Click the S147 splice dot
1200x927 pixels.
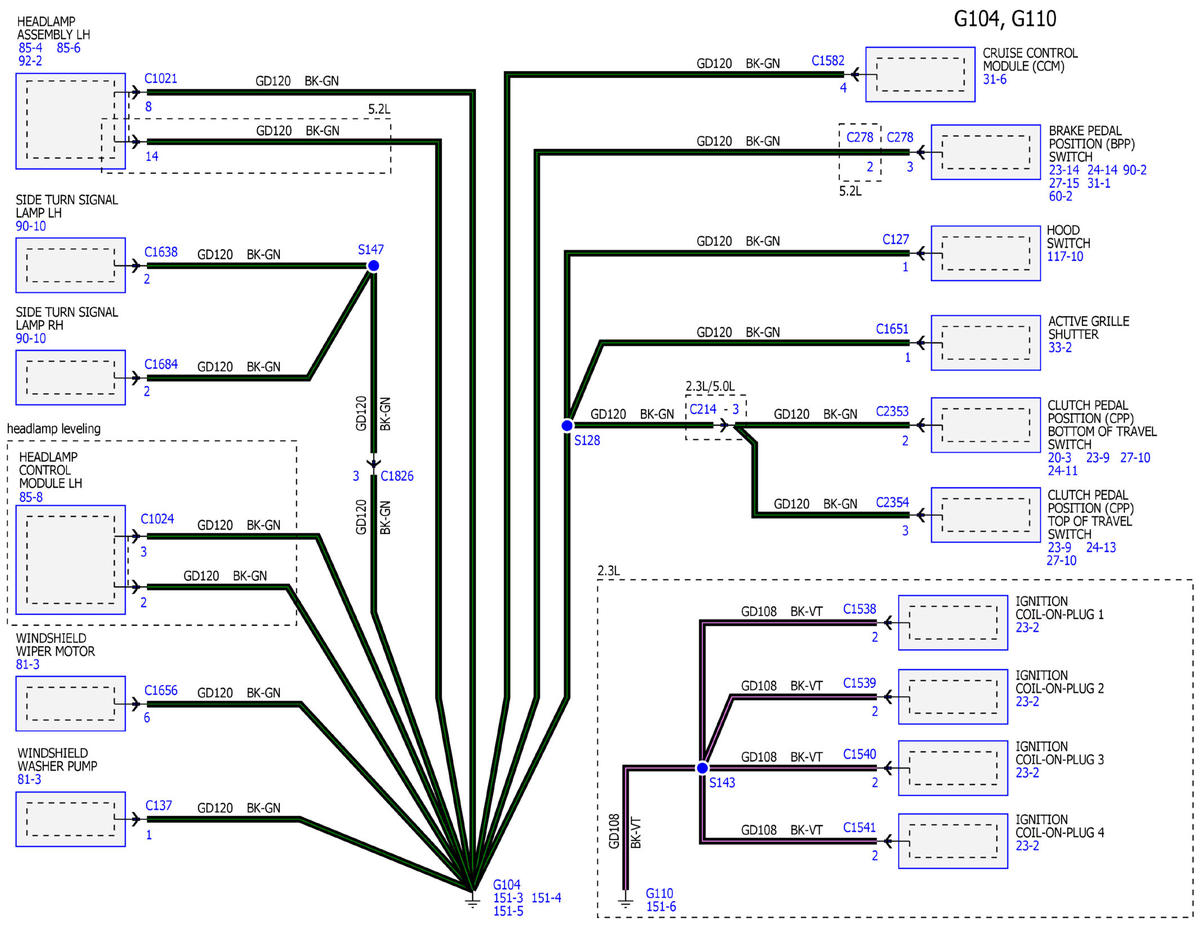click(373, 266)
